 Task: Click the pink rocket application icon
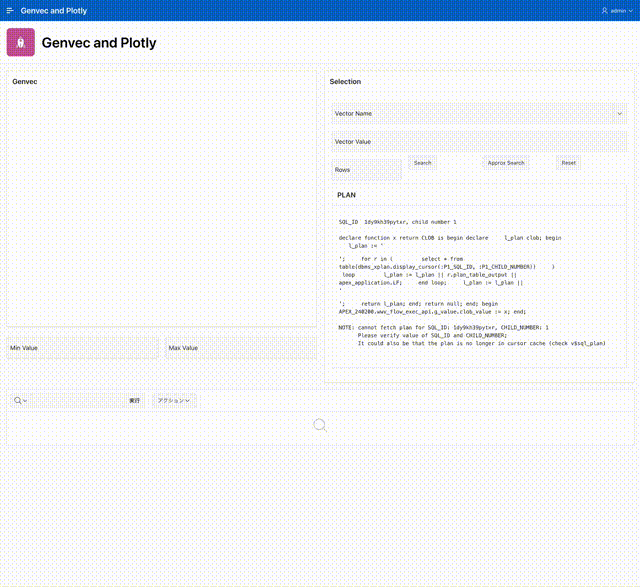[21, 42]
